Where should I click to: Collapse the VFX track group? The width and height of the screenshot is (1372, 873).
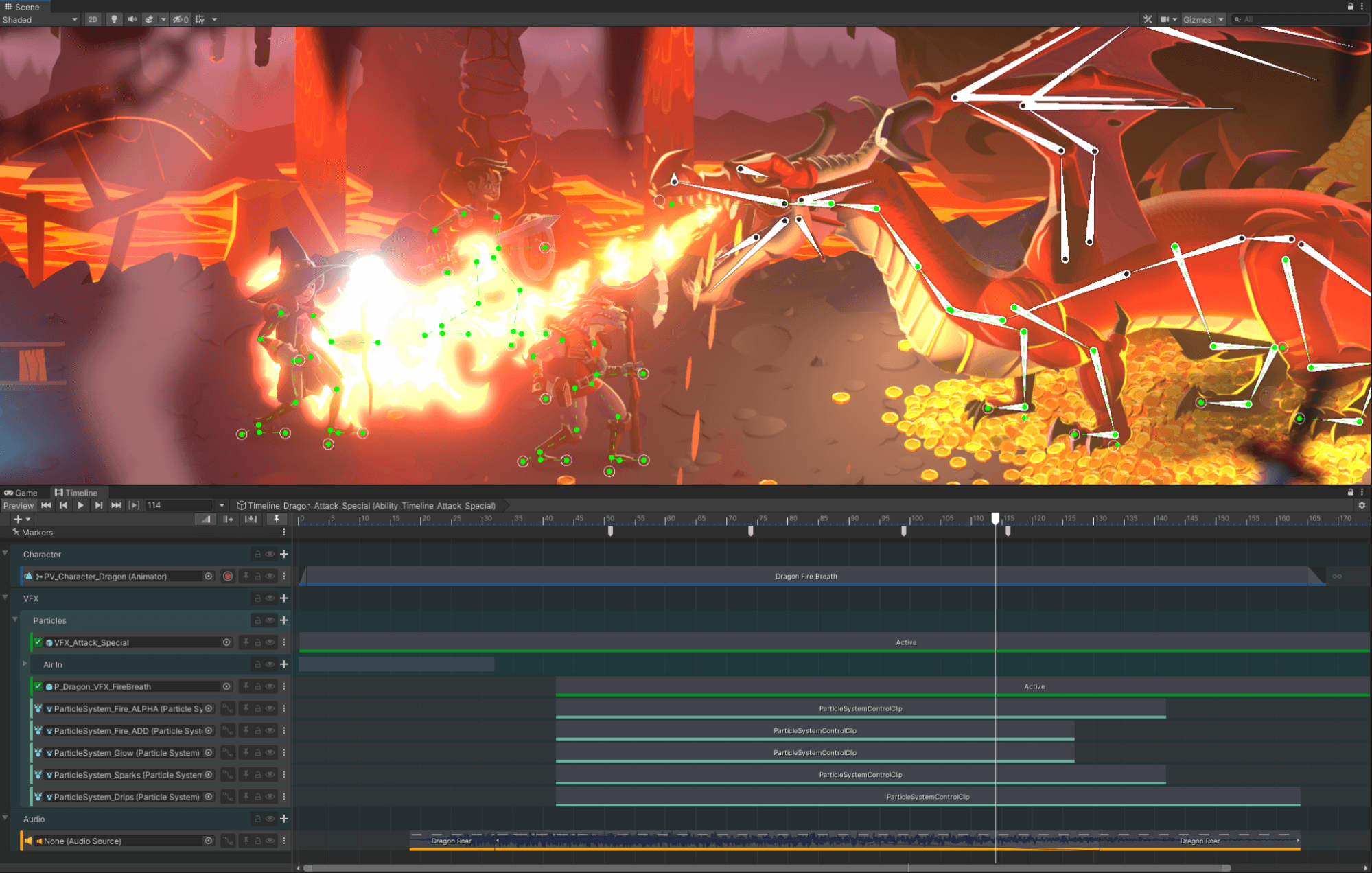(5, 598)
